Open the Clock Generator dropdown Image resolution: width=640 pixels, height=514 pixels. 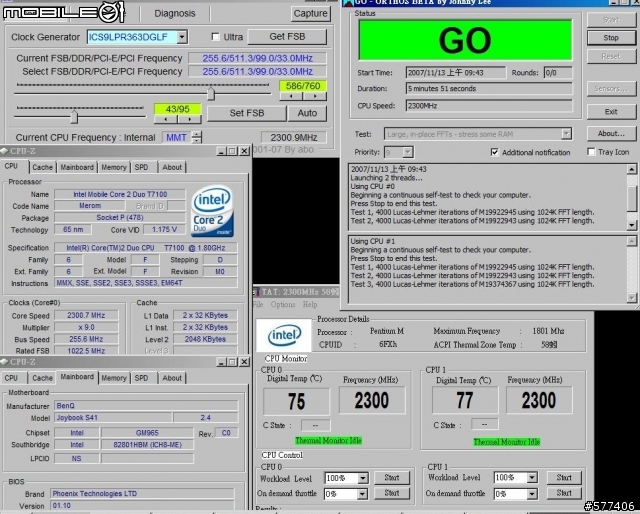(182, 37)
